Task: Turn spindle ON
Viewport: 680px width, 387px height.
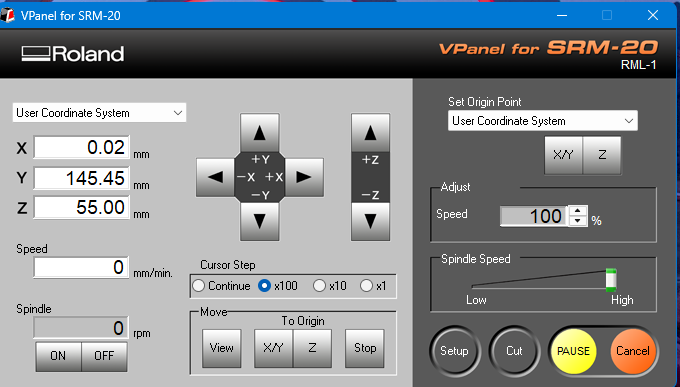Action: [58, 356]
